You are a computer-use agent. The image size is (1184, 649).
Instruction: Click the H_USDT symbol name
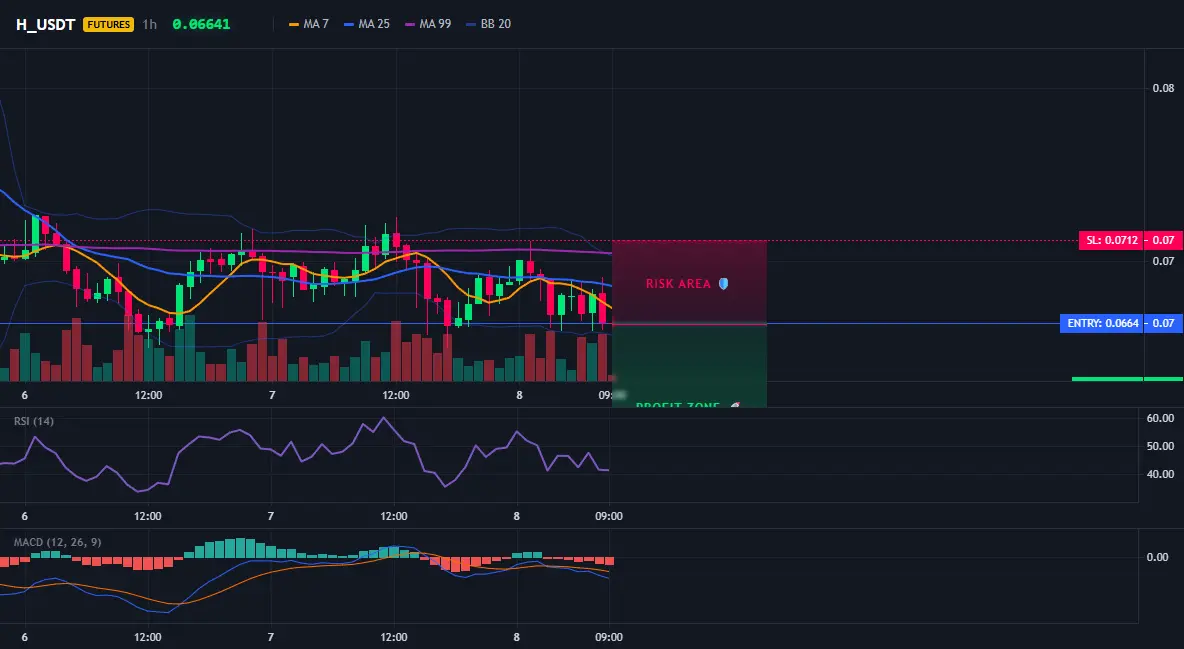coord(45,24)
